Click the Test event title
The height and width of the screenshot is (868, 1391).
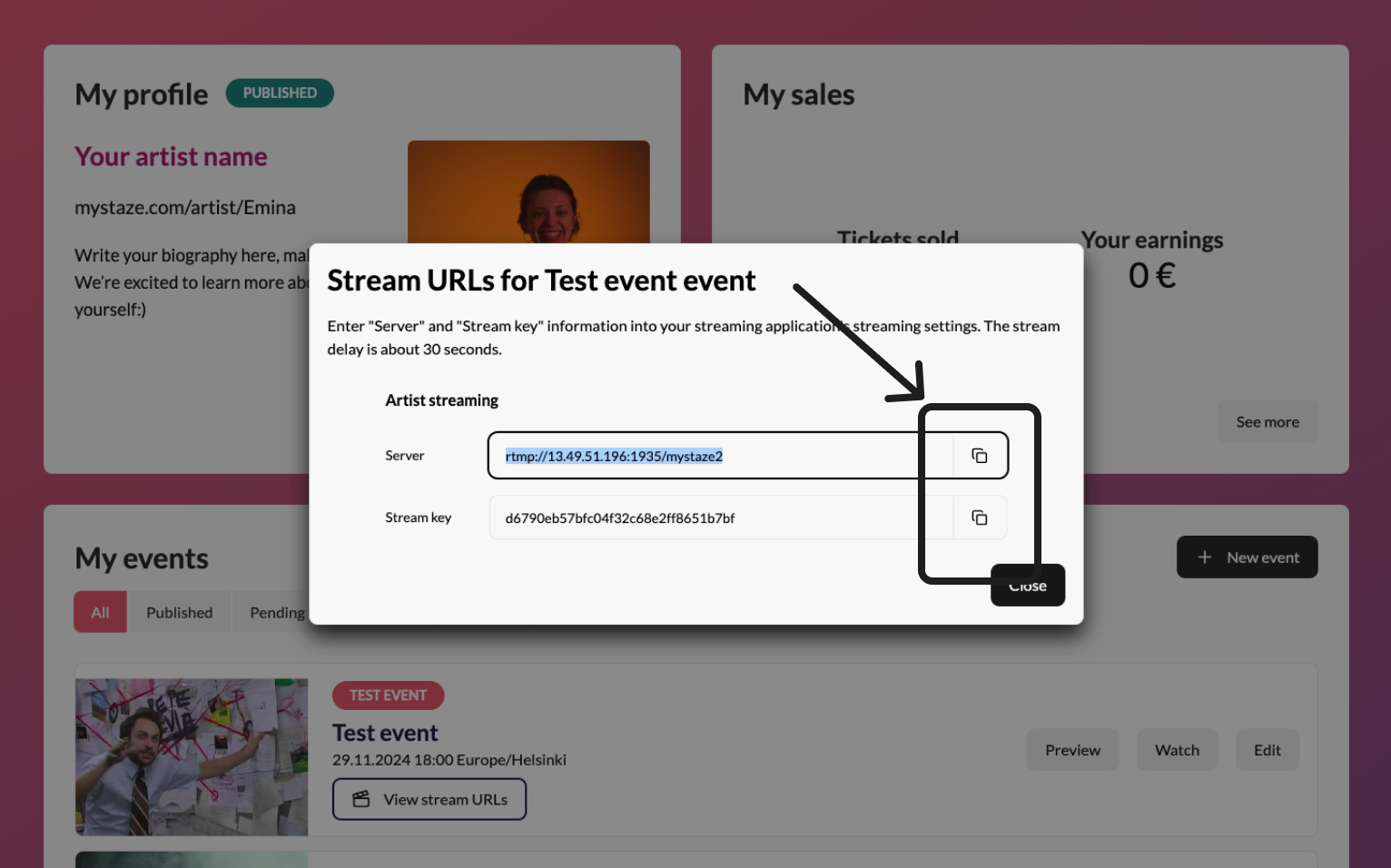385,733
